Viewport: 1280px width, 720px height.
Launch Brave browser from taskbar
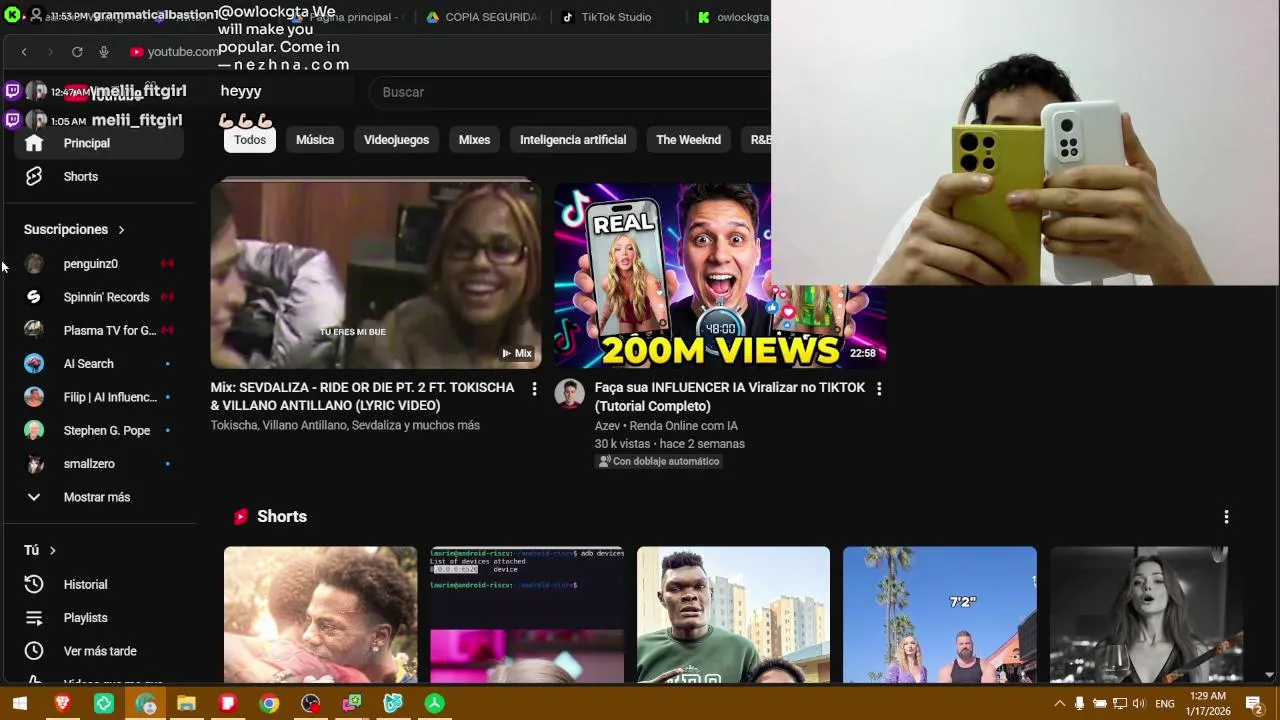(62, 704)
